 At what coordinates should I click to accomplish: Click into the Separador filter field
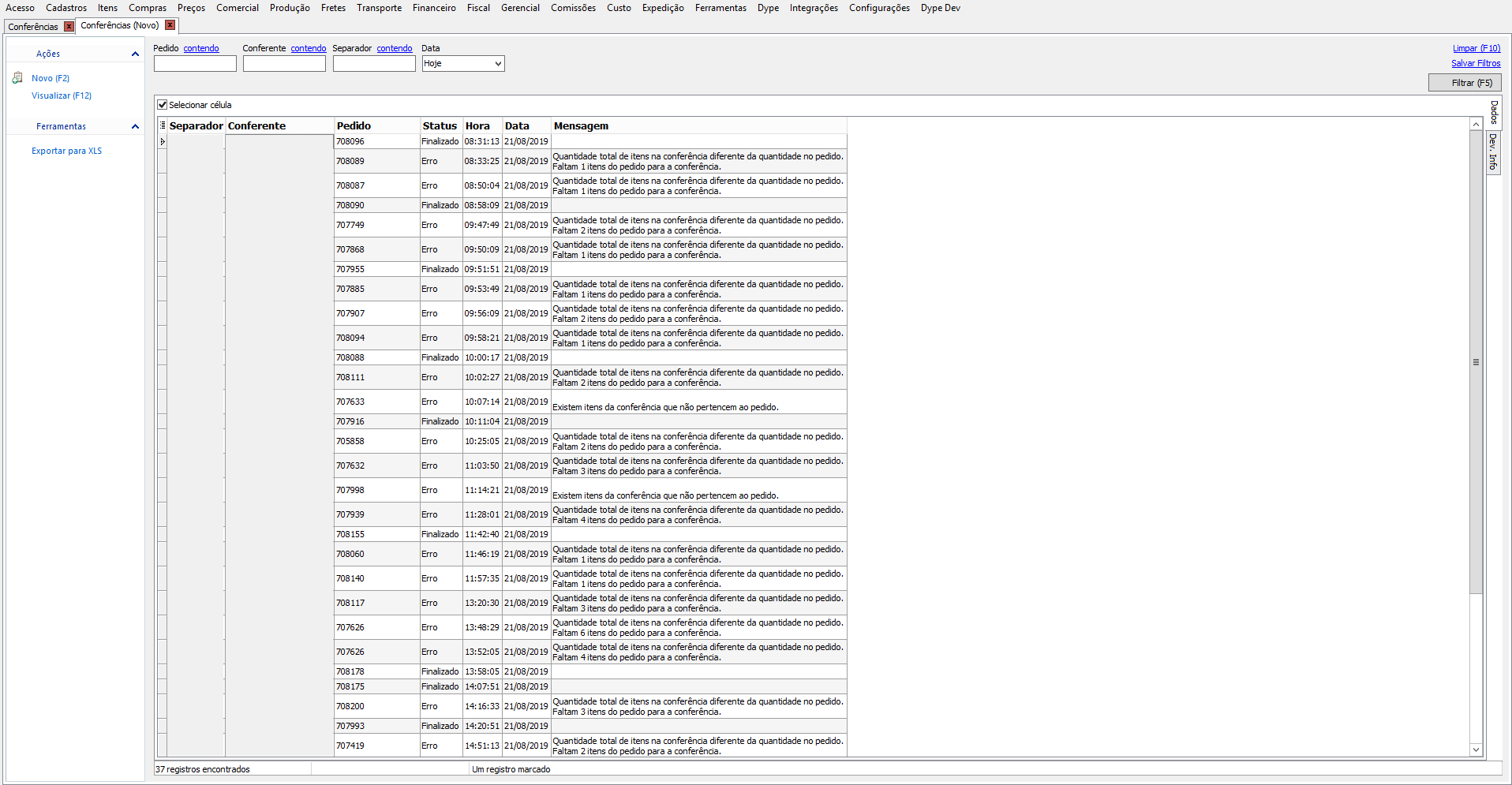374,64
